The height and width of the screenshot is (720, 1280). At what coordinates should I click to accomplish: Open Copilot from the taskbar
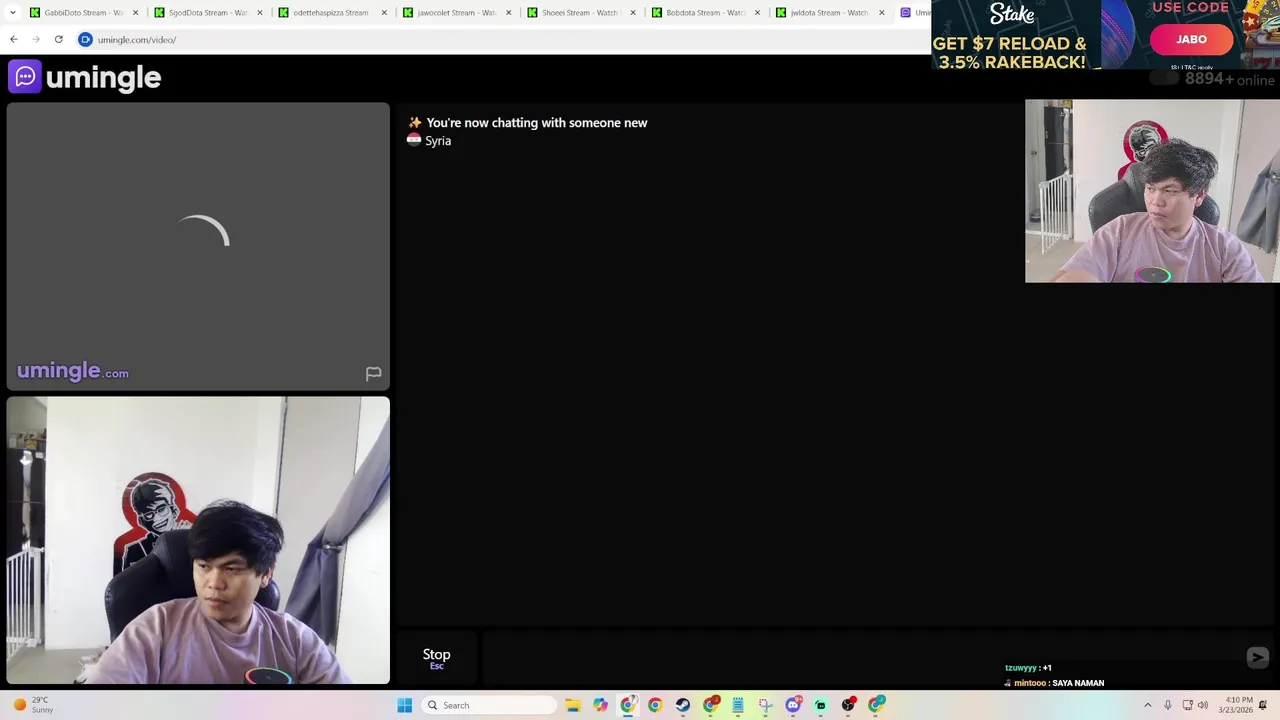[600, 705]
